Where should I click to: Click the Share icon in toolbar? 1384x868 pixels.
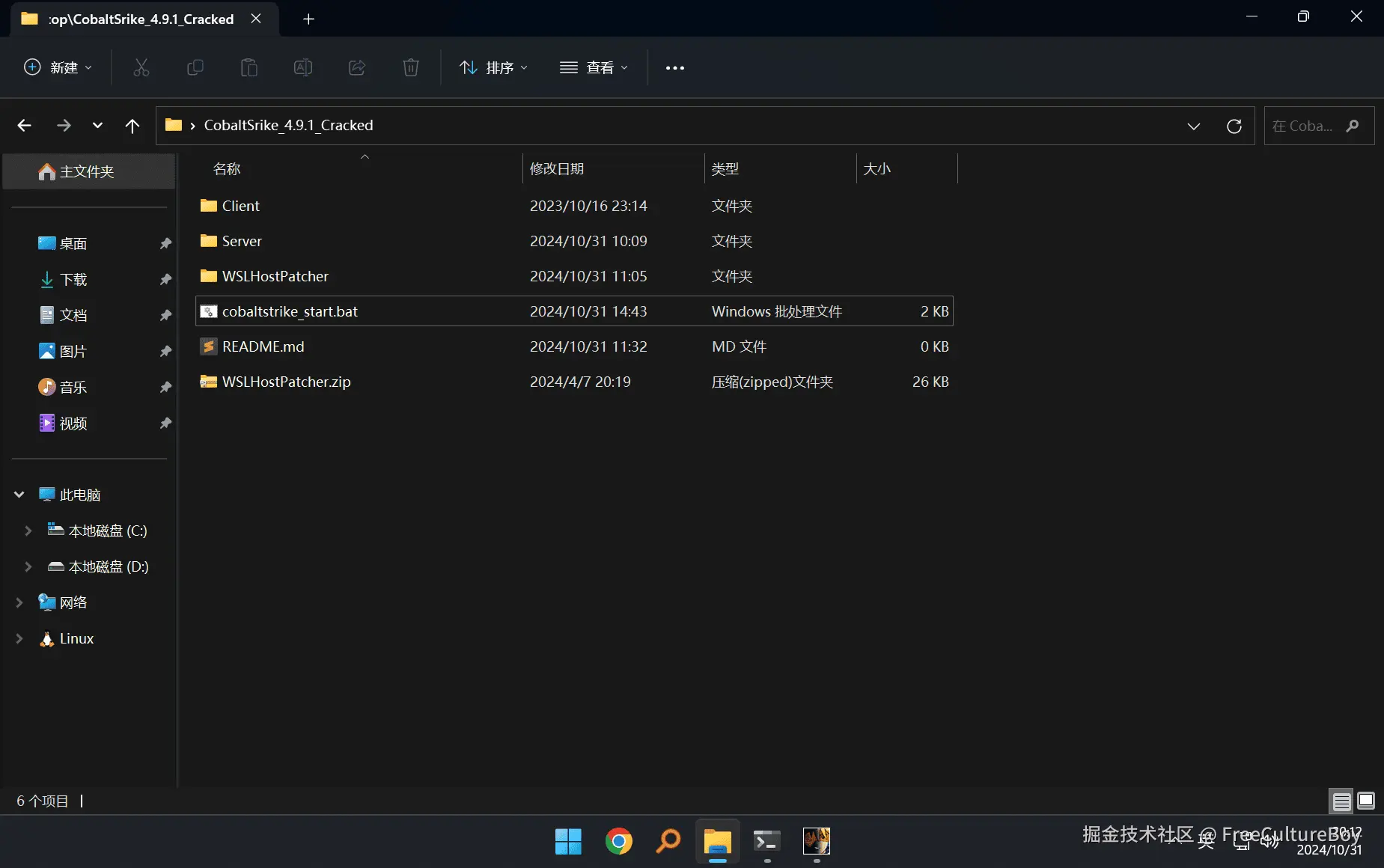(357, 68)
